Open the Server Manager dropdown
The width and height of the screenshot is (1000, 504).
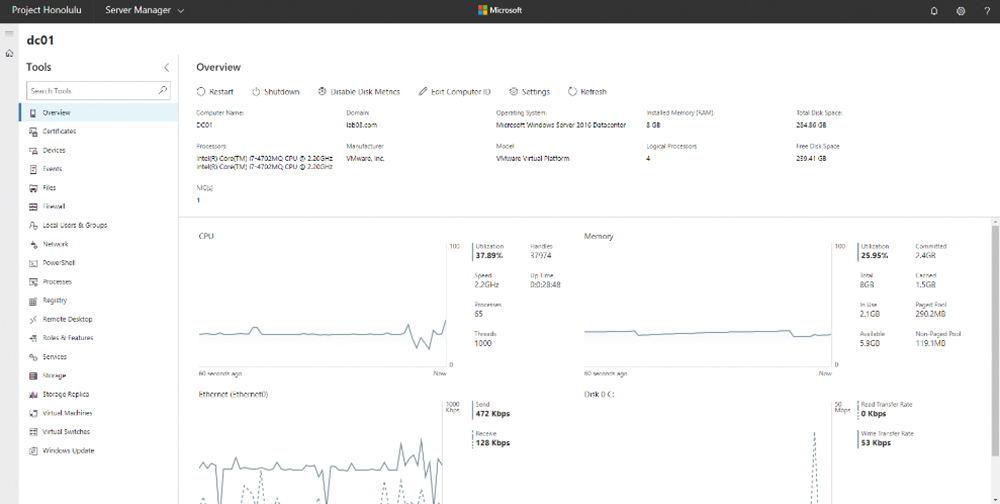coord(145,11)
